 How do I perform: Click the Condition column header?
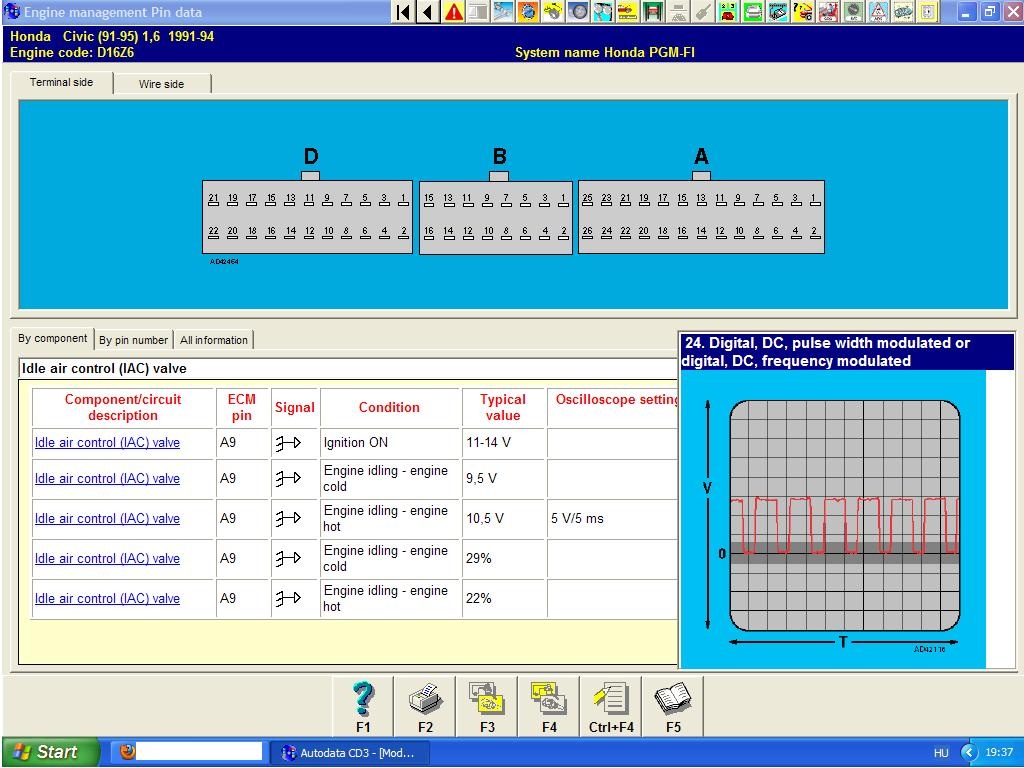pos(389,407)
